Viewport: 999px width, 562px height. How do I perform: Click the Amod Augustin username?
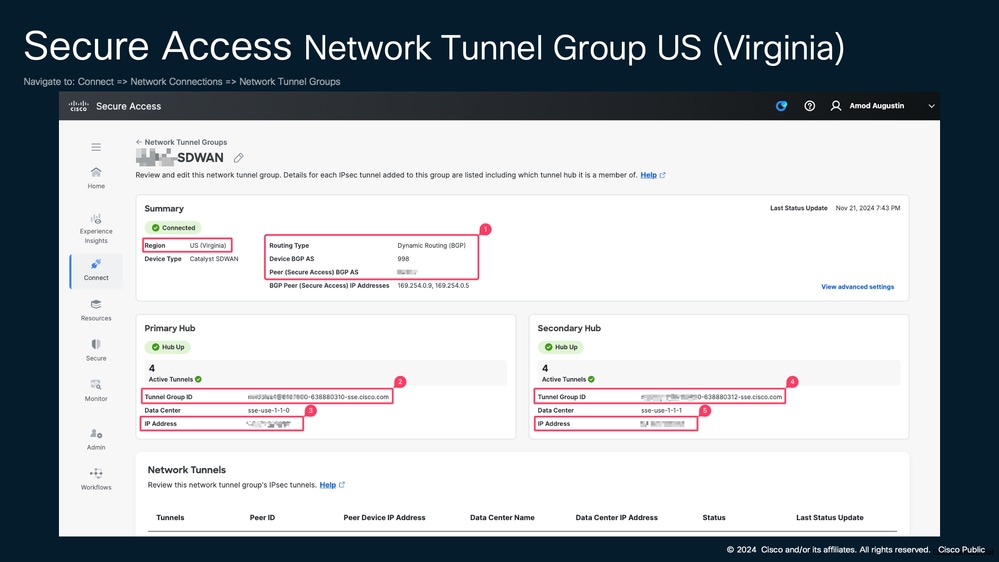click(x=877, y=106)
